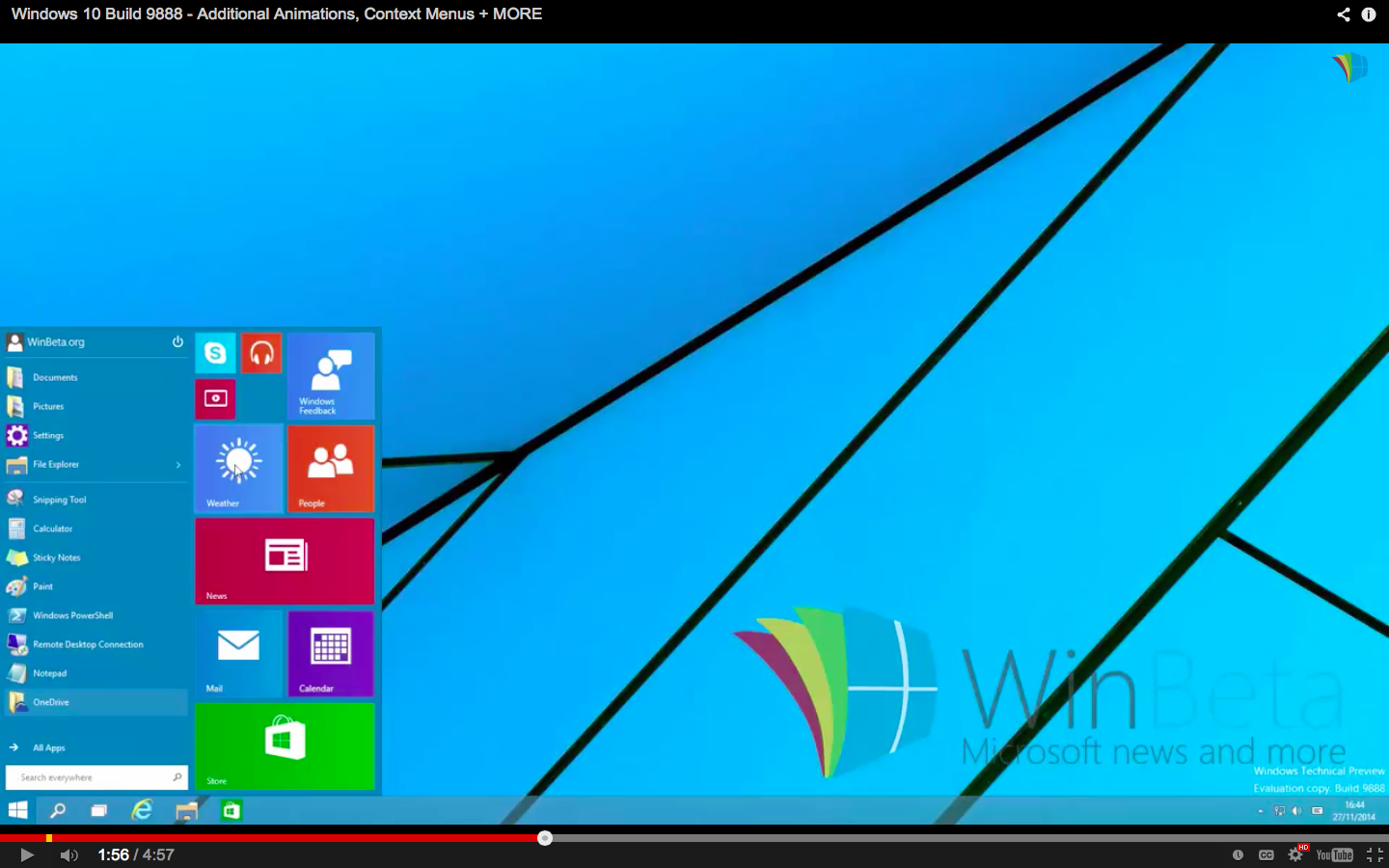Open the power options button in Start menu

click(x=177, y=342)
